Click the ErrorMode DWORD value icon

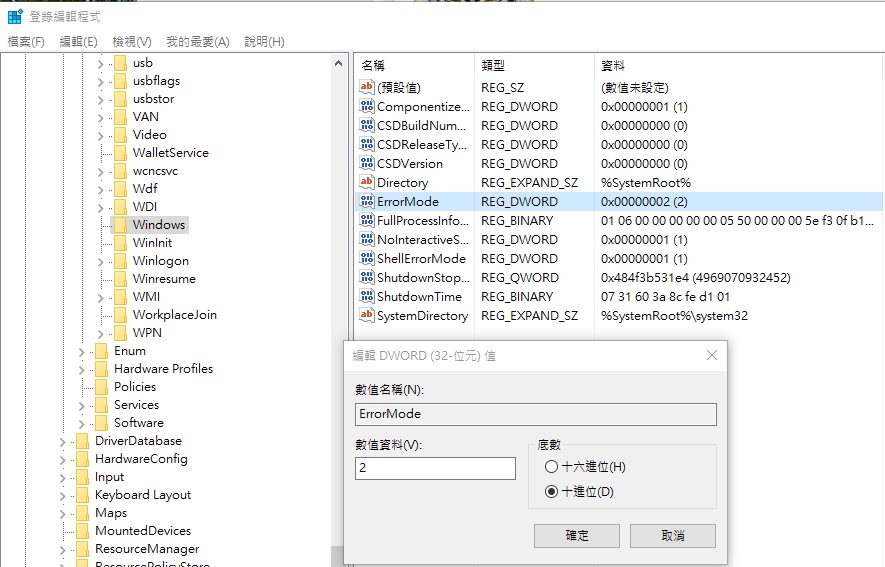point(366,202)
